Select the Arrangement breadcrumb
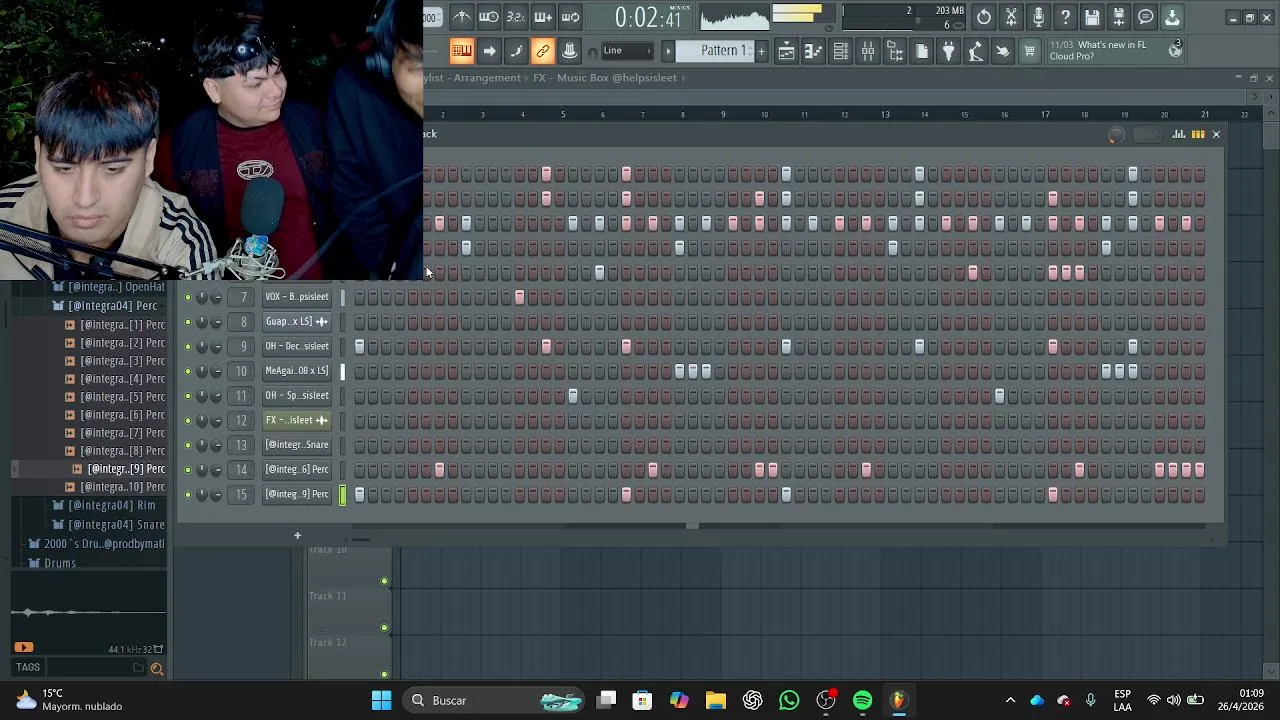1280x720 pixels. coord(487,78)
